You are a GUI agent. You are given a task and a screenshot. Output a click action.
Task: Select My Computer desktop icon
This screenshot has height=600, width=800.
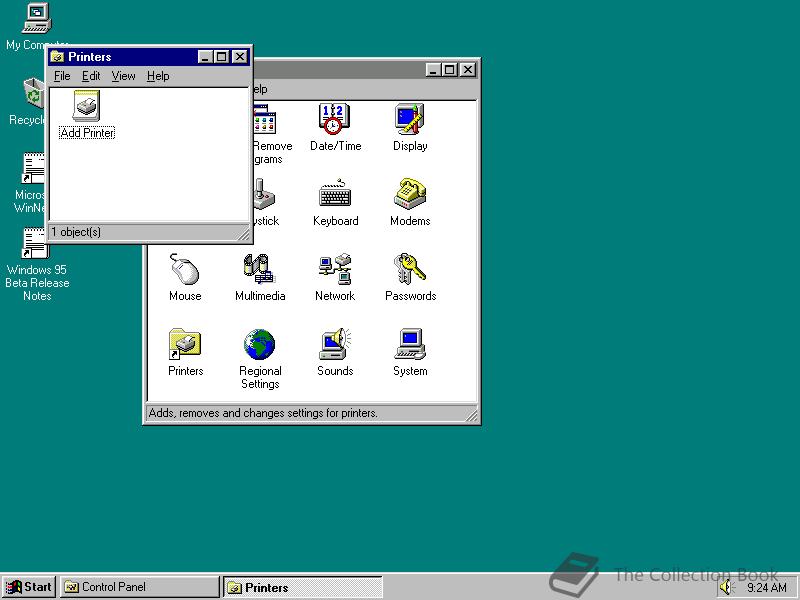click(37, 18)
